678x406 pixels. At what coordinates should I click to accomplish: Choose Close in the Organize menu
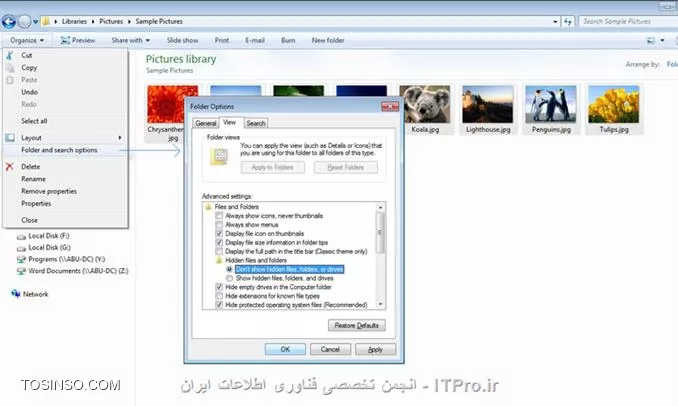(66, 220)
